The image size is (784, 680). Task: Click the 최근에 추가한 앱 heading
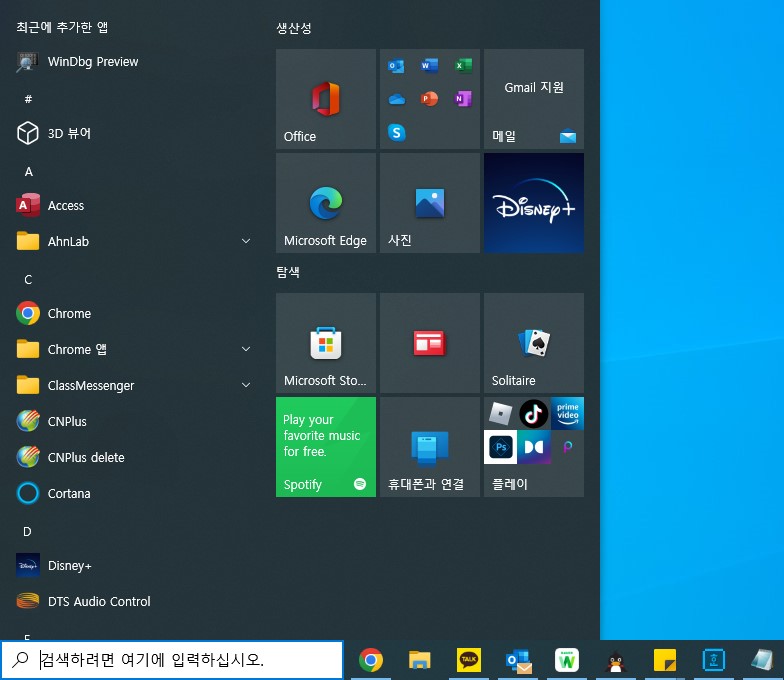click(62, 27)
